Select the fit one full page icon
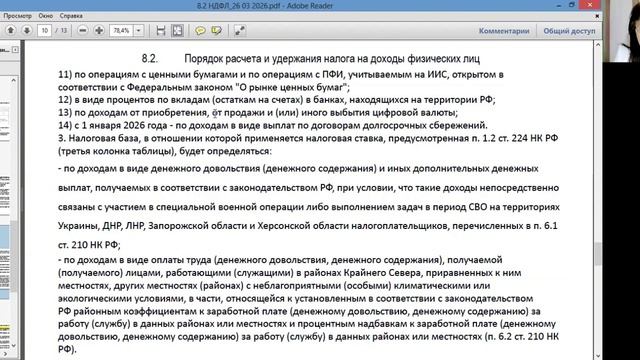 click(x=178, y=31)
